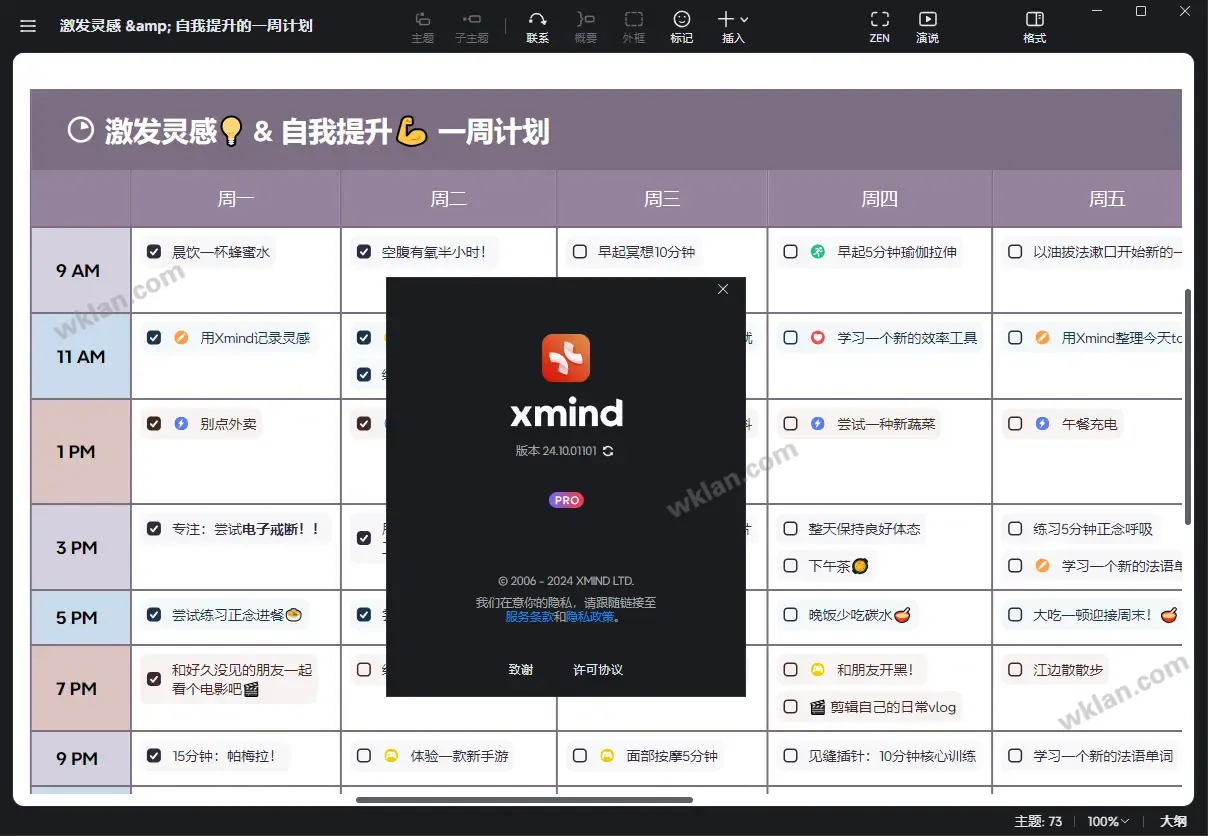Image resolution: width=1208 pixels, height=836 pixels.
Task: Select the 周一 column header
Action: pyautogui.click(x=236, y=199)
